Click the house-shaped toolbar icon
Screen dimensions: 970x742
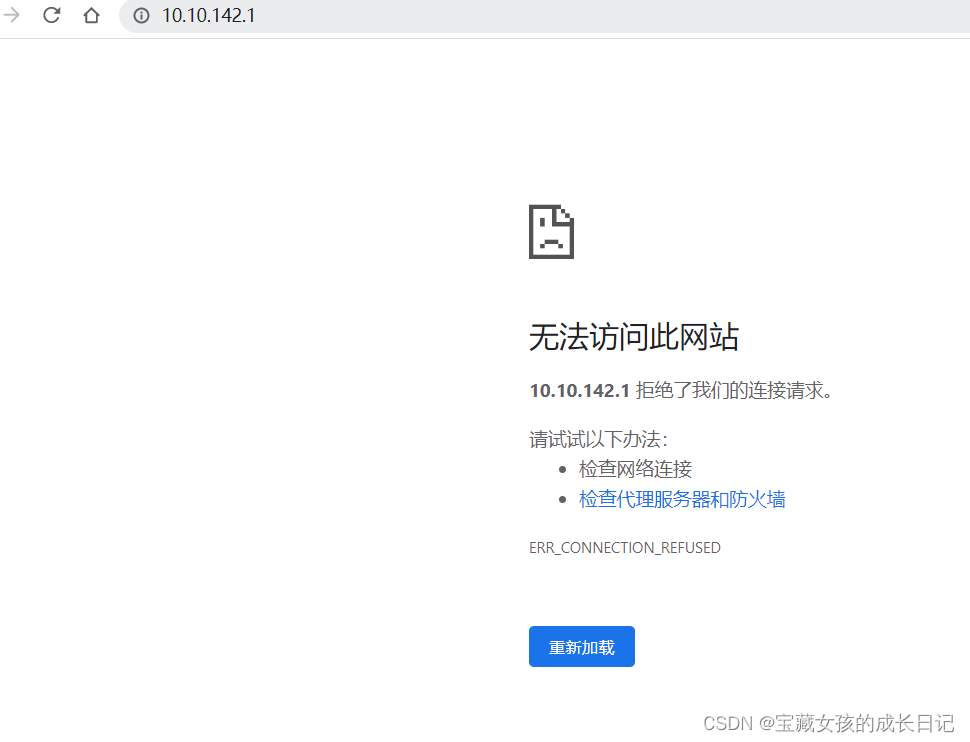[91, 16]
